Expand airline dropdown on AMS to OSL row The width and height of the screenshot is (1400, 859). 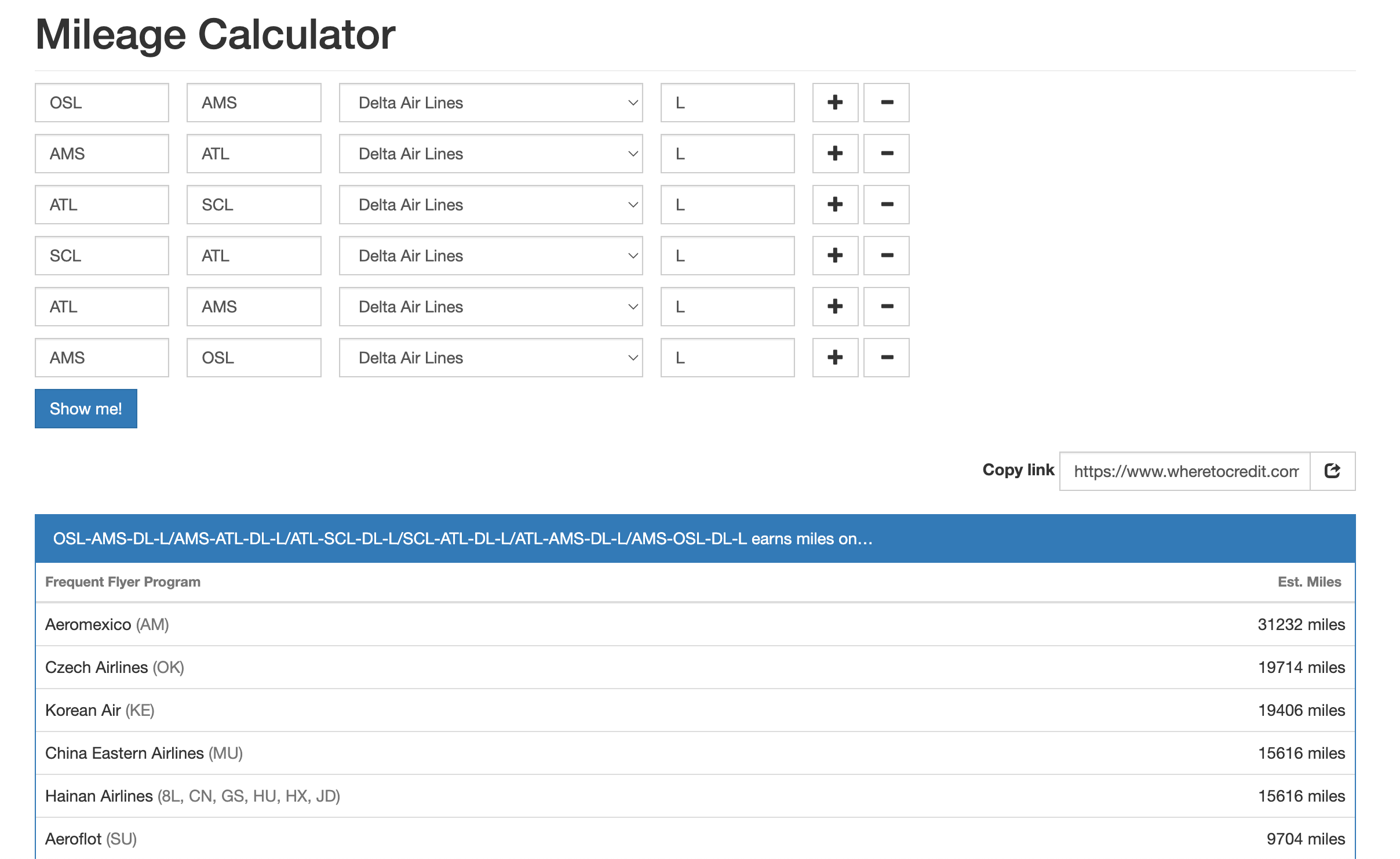click(x=490, y=358)
